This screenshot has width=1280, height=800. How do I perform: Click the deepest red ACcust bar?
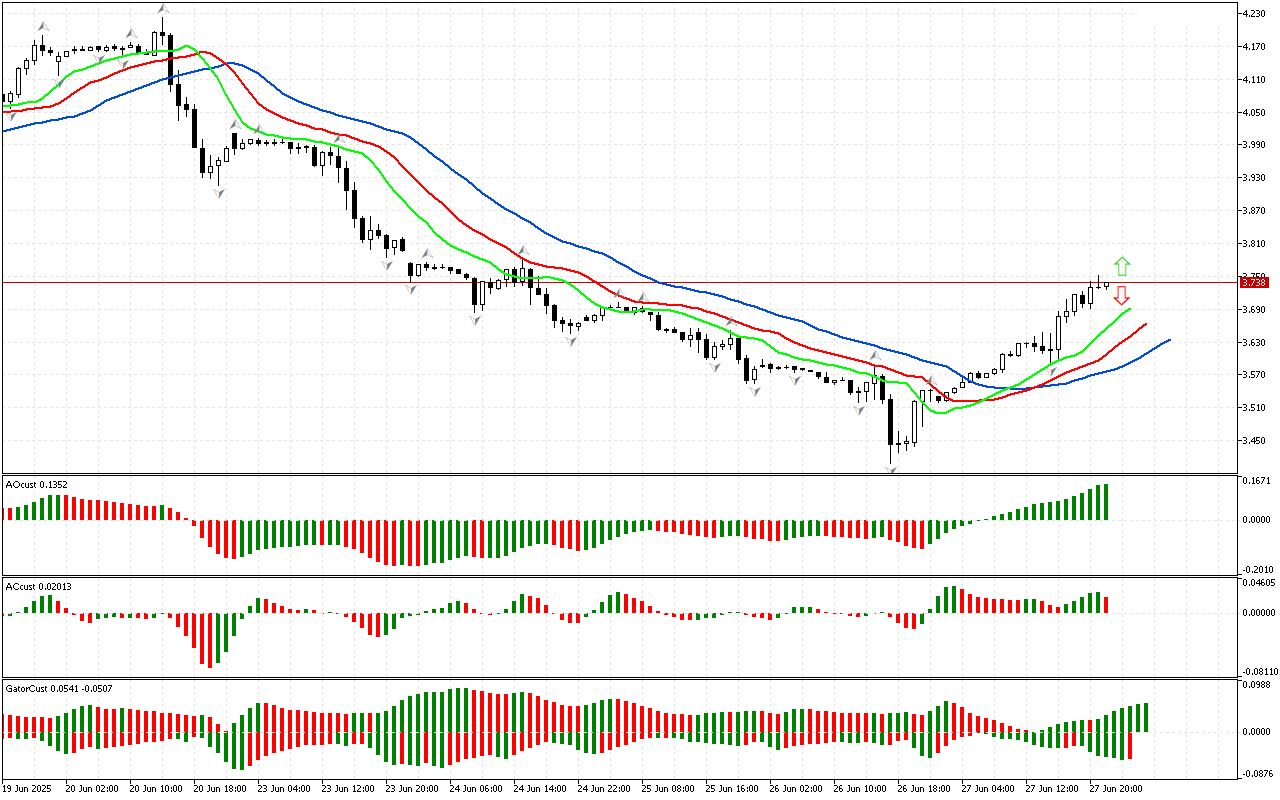click(x=209, y=639)
